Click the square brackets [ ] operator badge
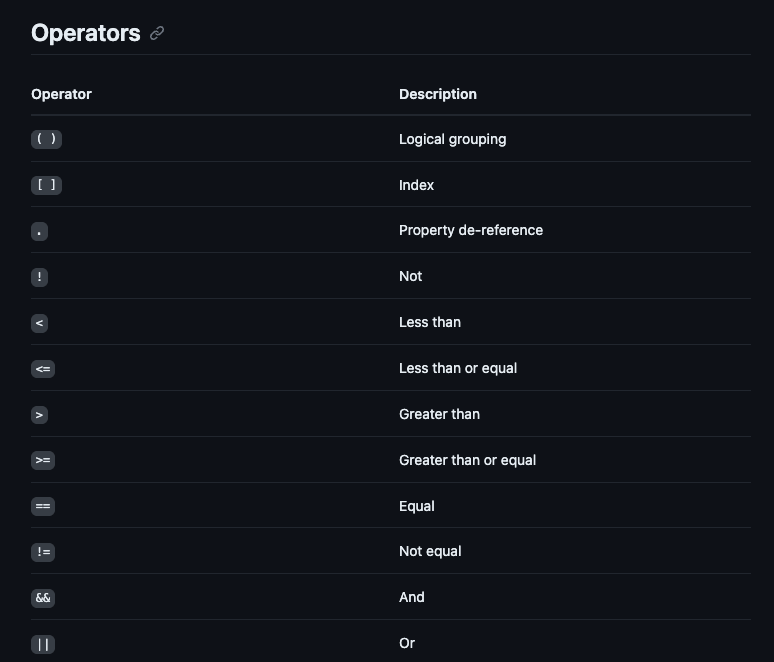Screen dimensions: 774x662 point(46,185)
